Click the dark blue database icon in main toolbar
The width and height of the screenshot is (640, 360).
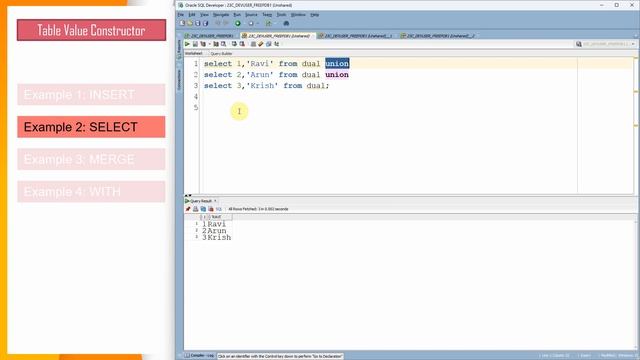(286, 23)
